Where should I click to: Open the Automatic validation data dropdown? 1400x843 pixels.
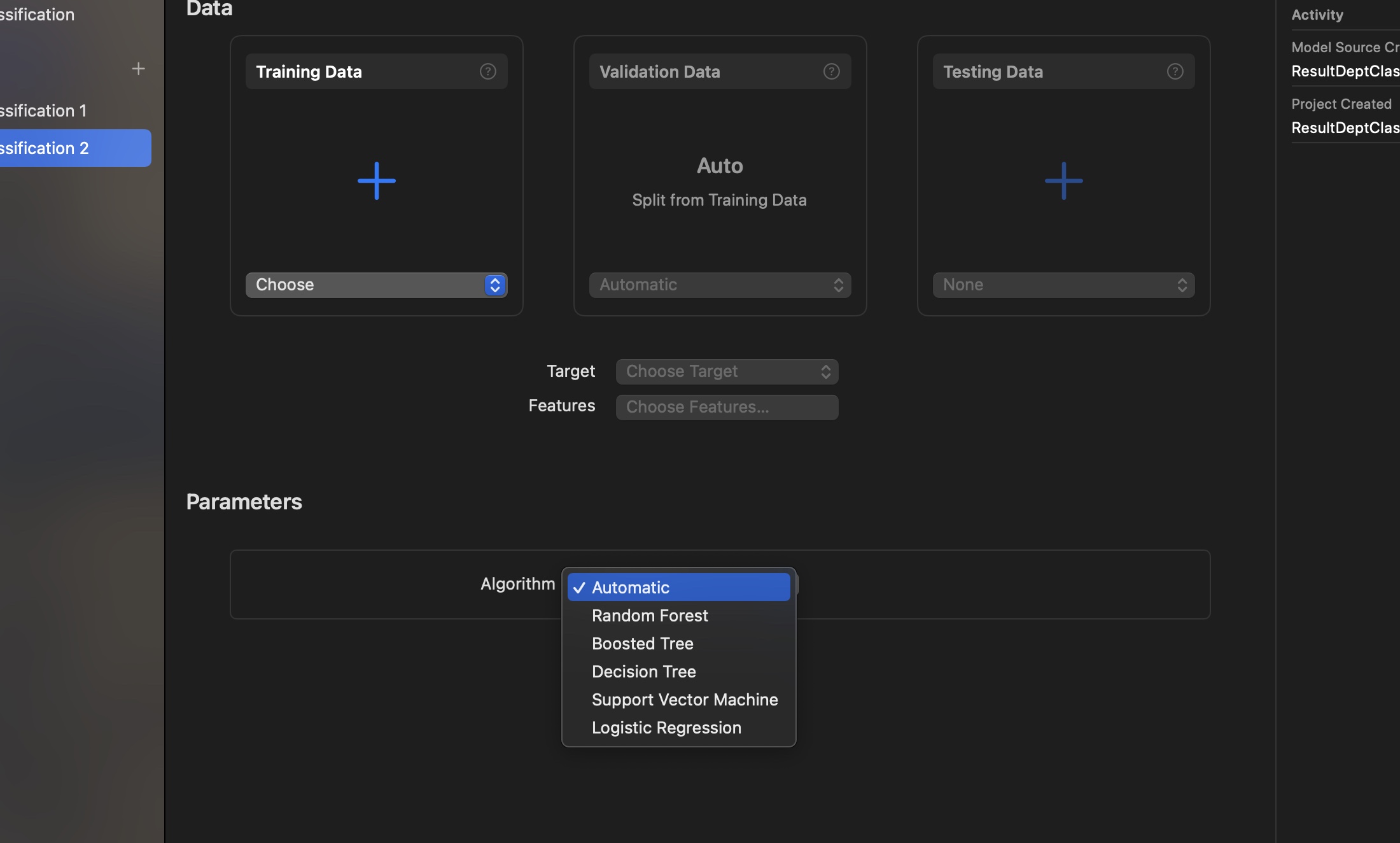tap(720, 285)
